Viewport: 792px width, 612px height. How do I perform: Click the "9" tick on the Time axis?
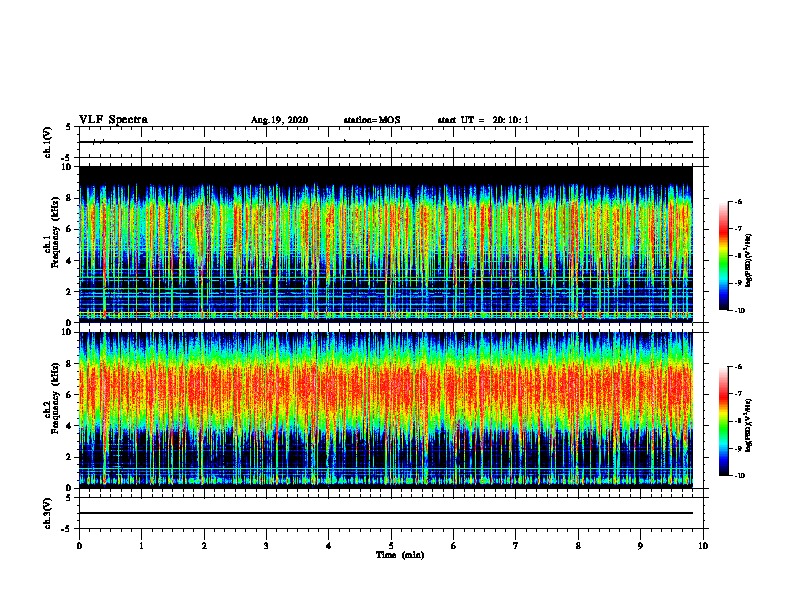point(640,546)
